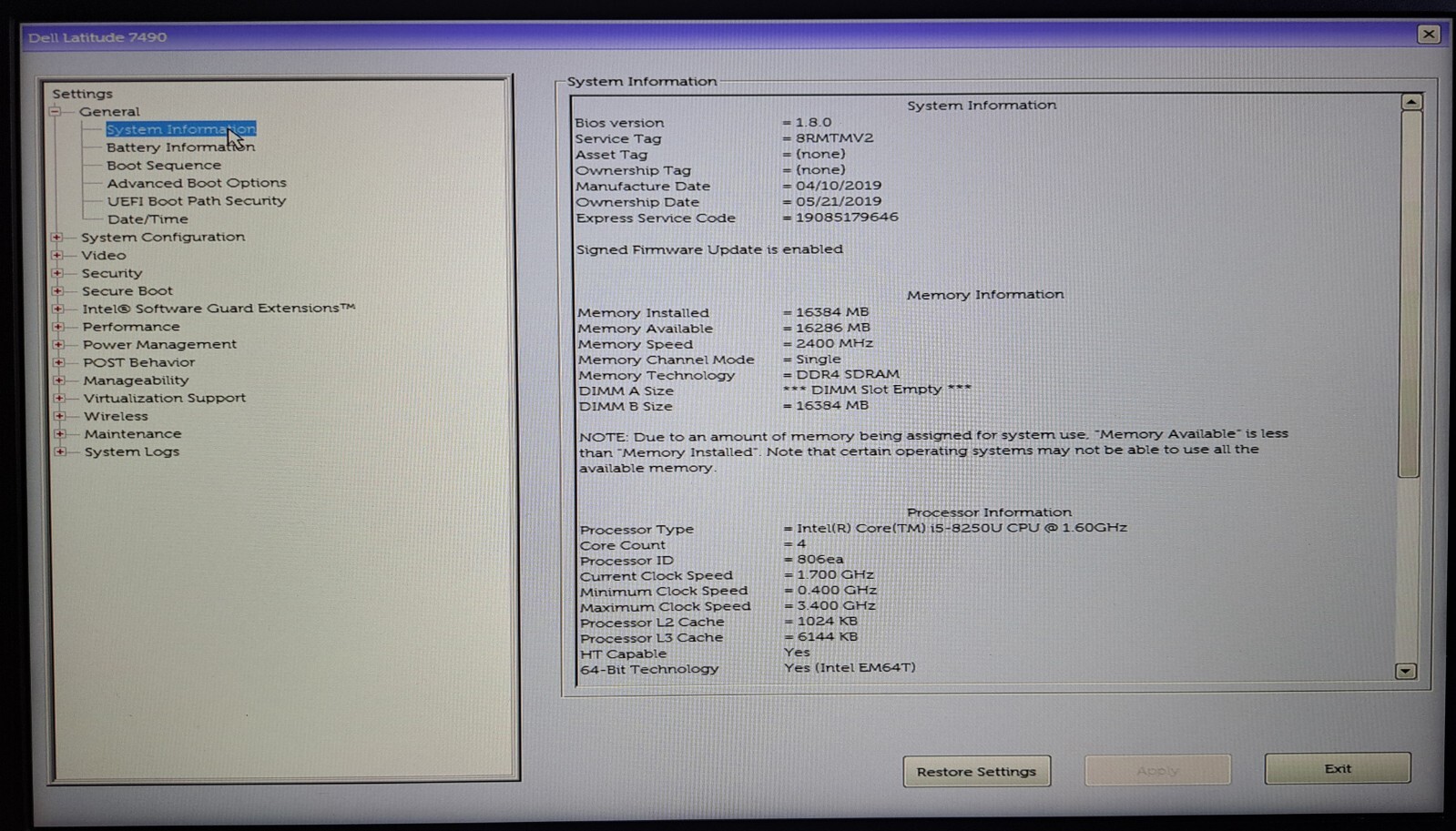Open UEFI Boot Path Security

pos(197,201)
